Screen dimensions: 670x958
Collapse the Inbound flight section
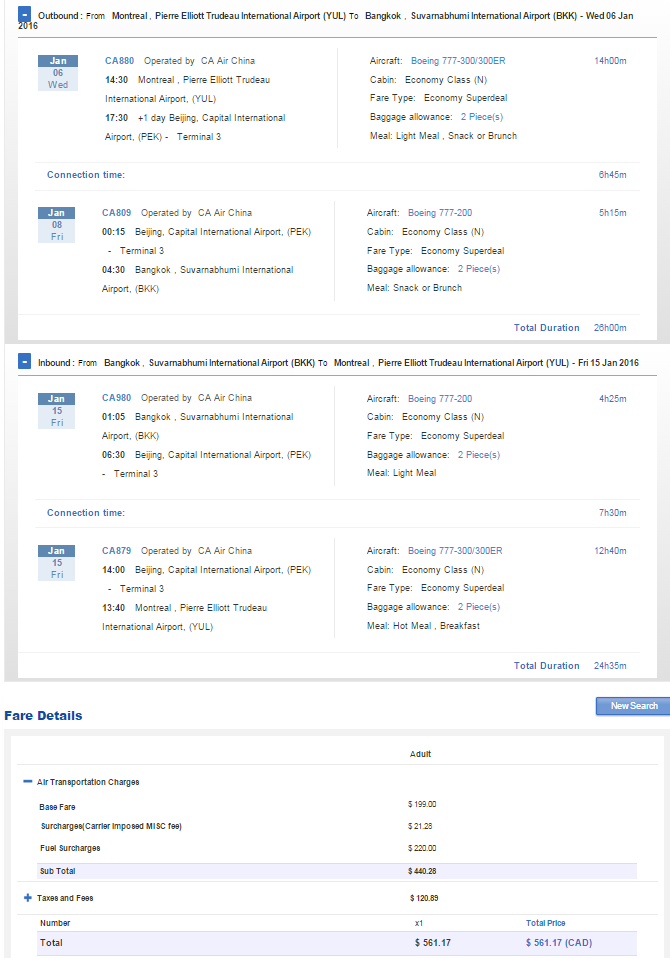pos(24,361)
